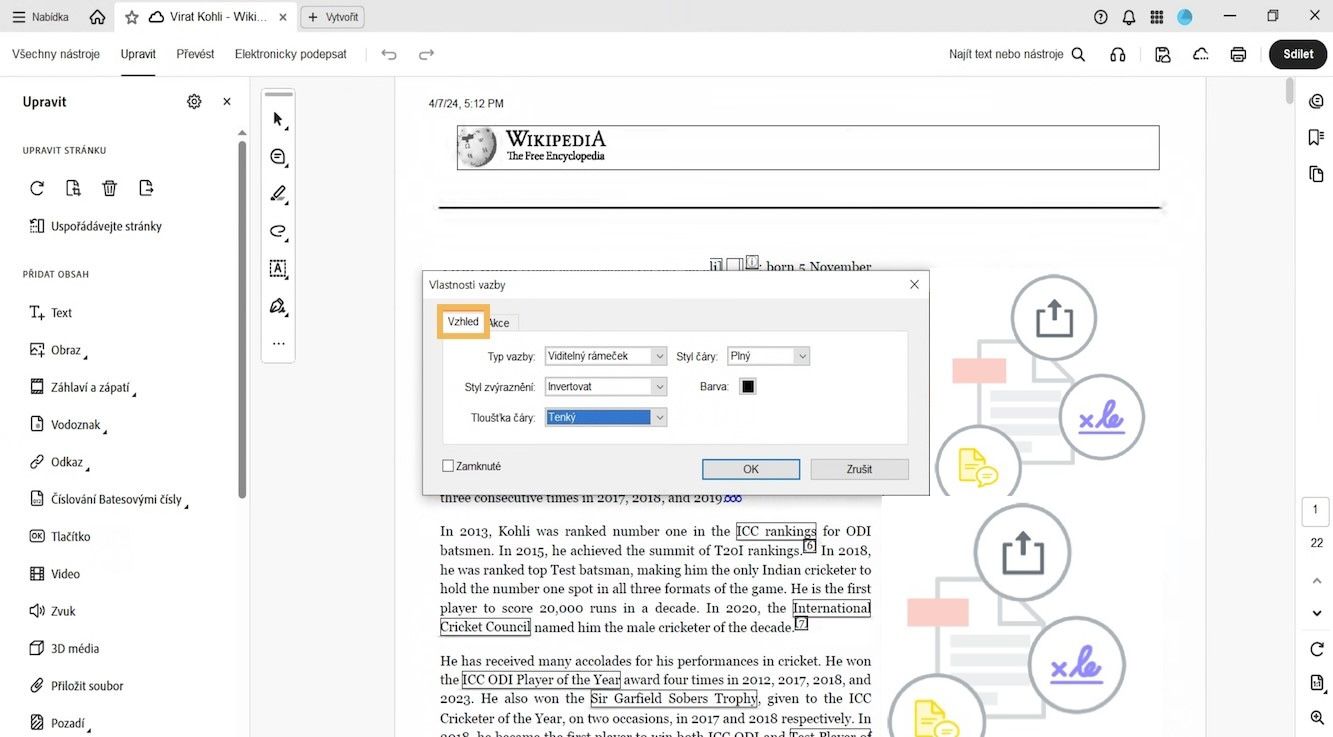Select the Video tool
The image size is (1333, 737).
point(54,574)
